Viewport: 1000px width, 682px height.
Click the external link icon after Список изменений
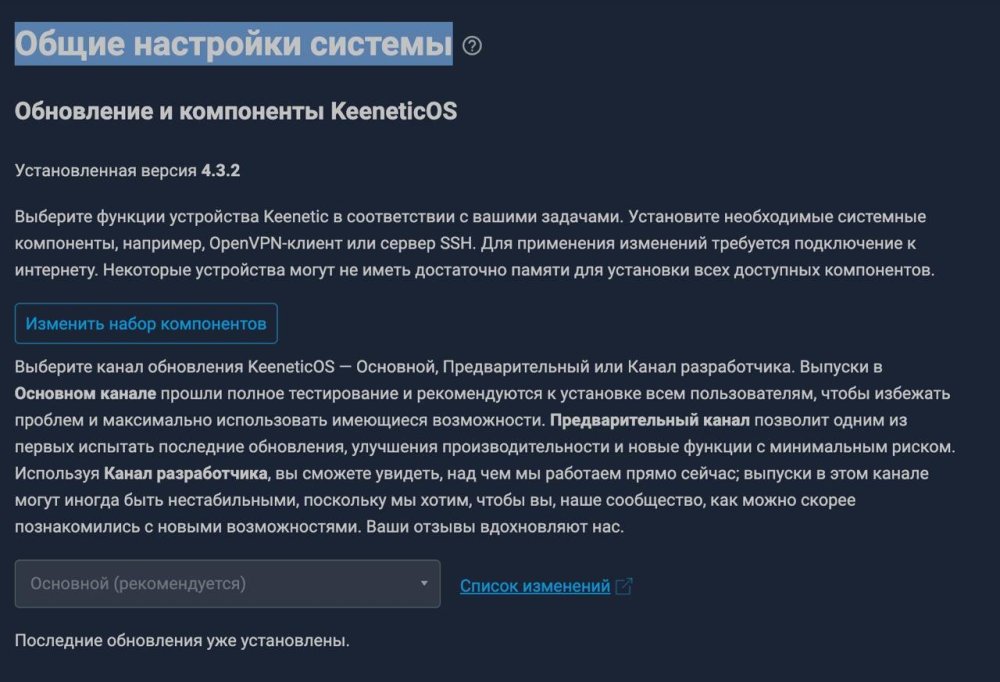pos(624,586)
